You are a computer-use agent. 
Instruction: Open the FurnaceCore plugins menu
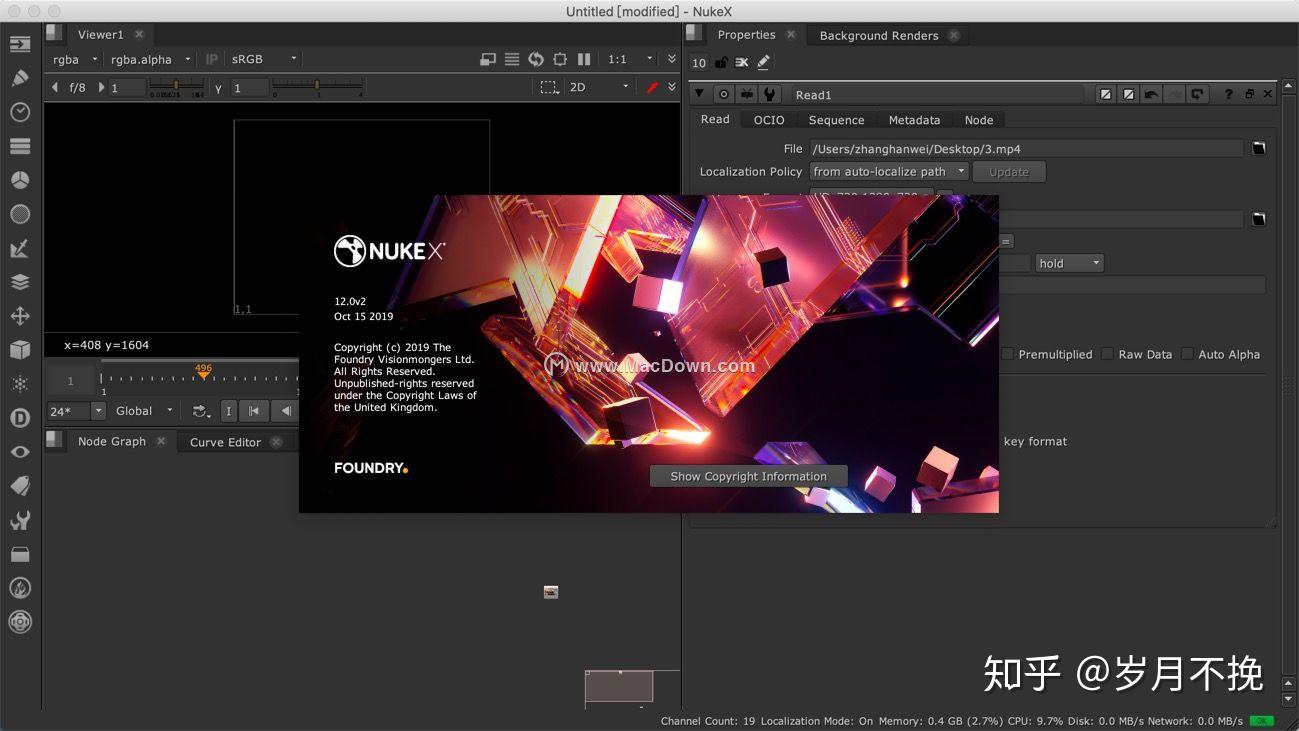tap(20, 588)
